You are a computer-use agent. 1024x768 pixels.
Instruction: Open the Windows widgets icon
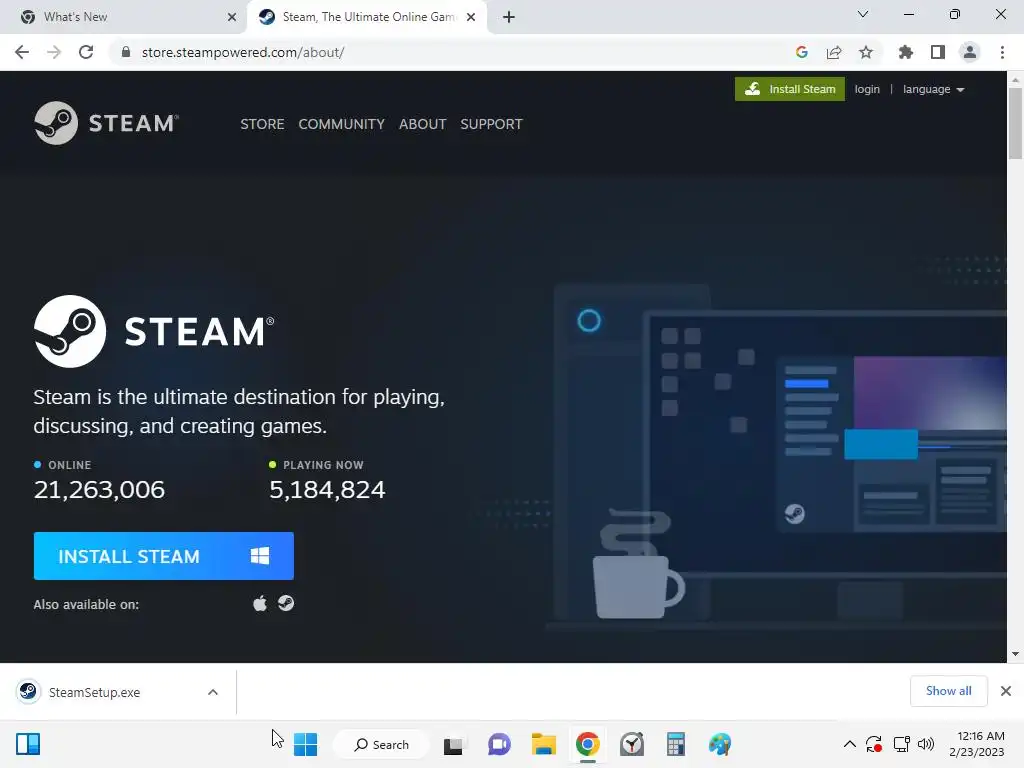[x=28, y=744]
